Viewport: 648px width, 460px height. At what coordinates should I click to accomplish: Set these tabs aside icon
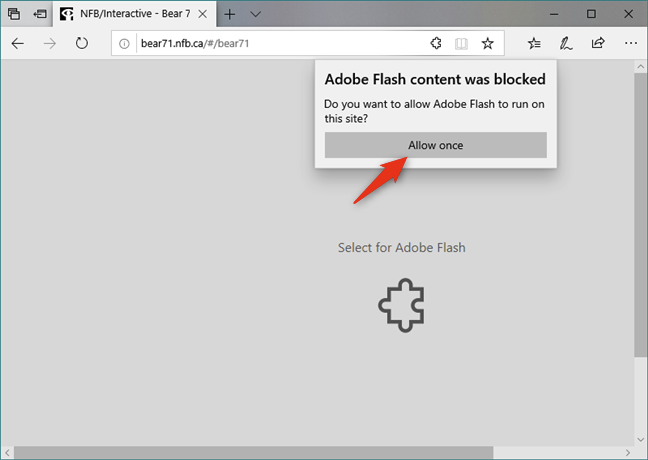[x=40, y=14]
